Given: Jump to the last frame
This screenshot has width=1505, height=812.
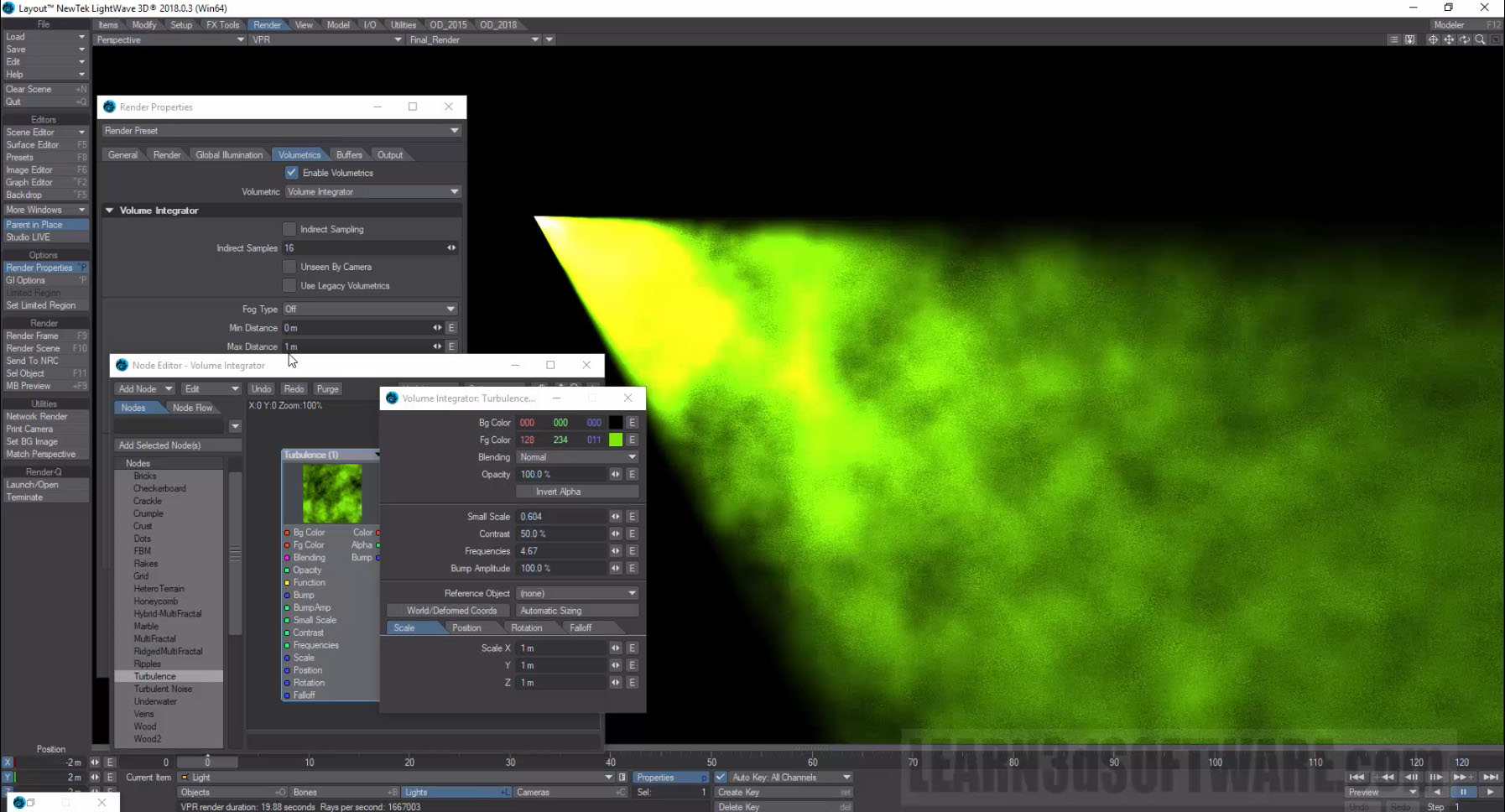Looking at the screenshot, I should click(x=1490, y=777).
